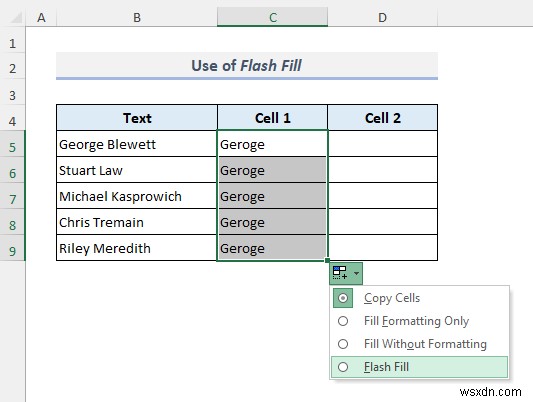This screenshot has width=533, height=402.
Task: Select column A header
Action: coord(41,17)
